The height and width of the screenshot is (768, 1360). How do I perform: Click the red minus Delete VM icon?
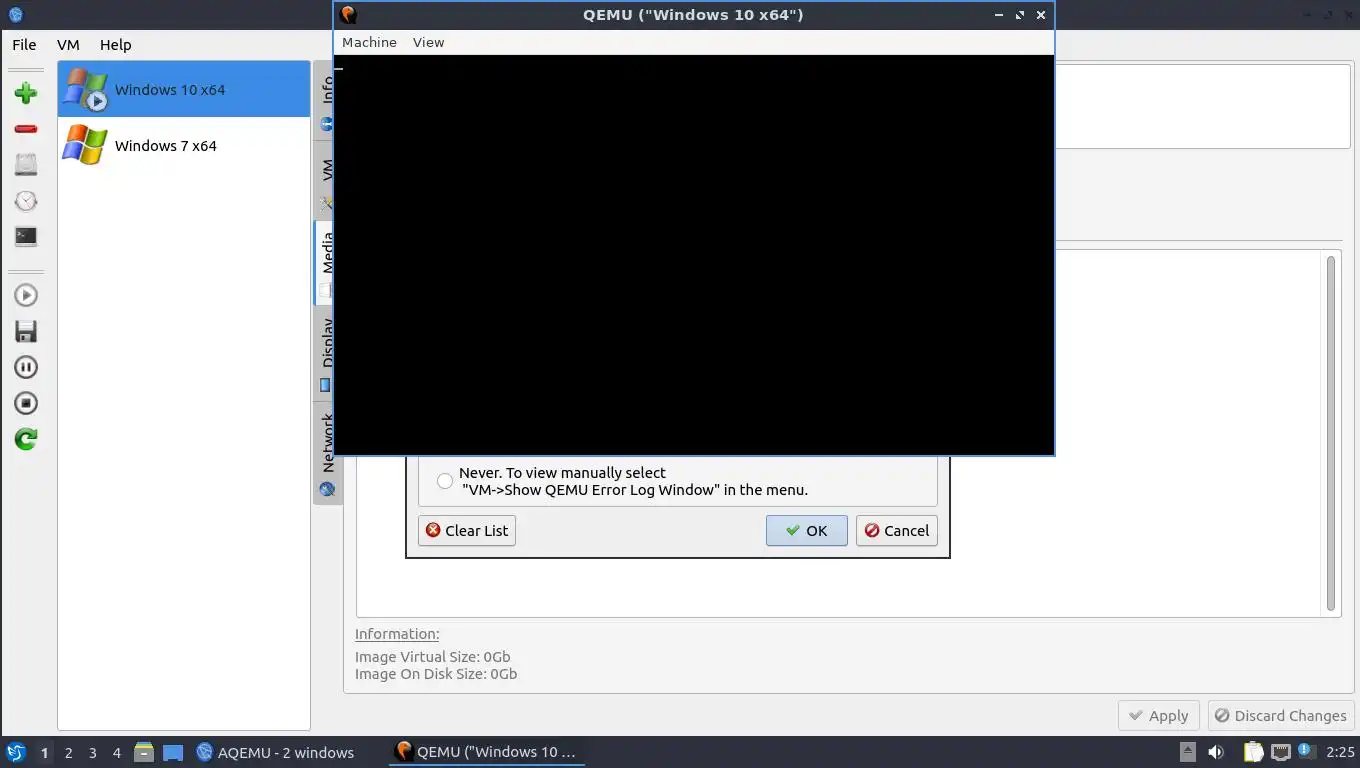click(26, 129)
